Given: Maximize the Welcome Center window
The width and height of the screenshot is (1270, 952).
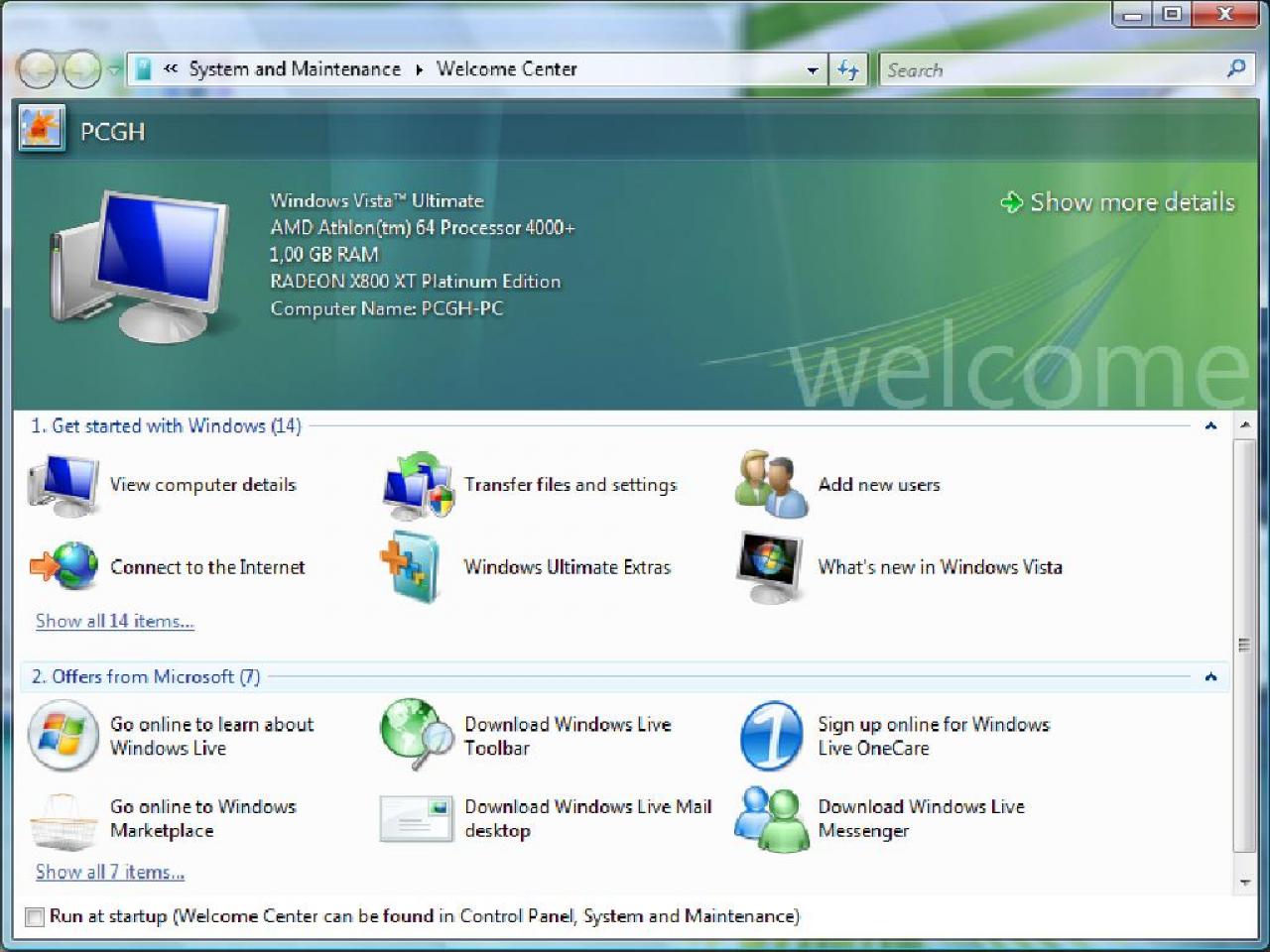Looking at the screenshot, I should pos(1172,14).
